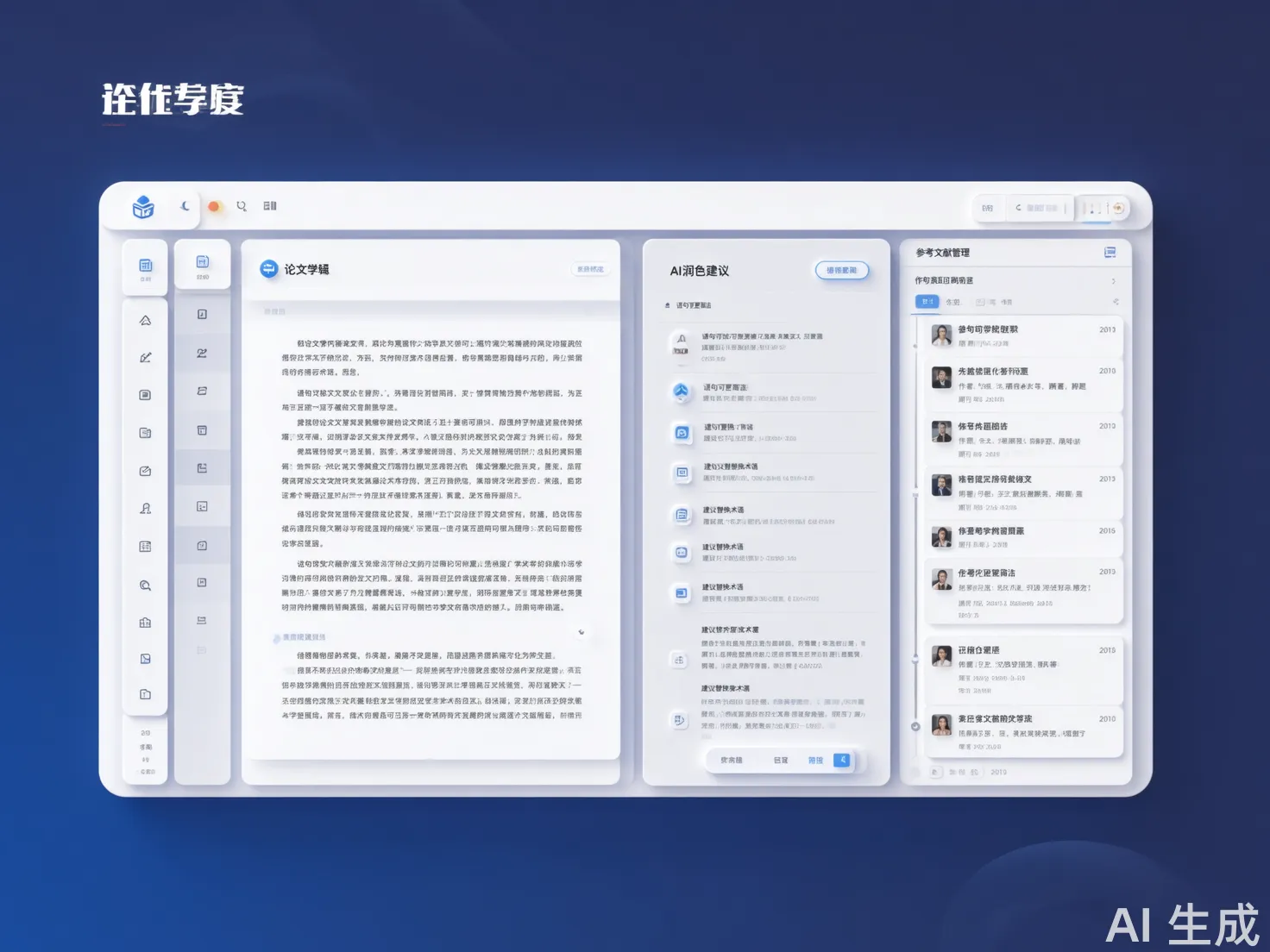
Task: Click the blue square button in AI panel footer
Action: pos(842,760)
